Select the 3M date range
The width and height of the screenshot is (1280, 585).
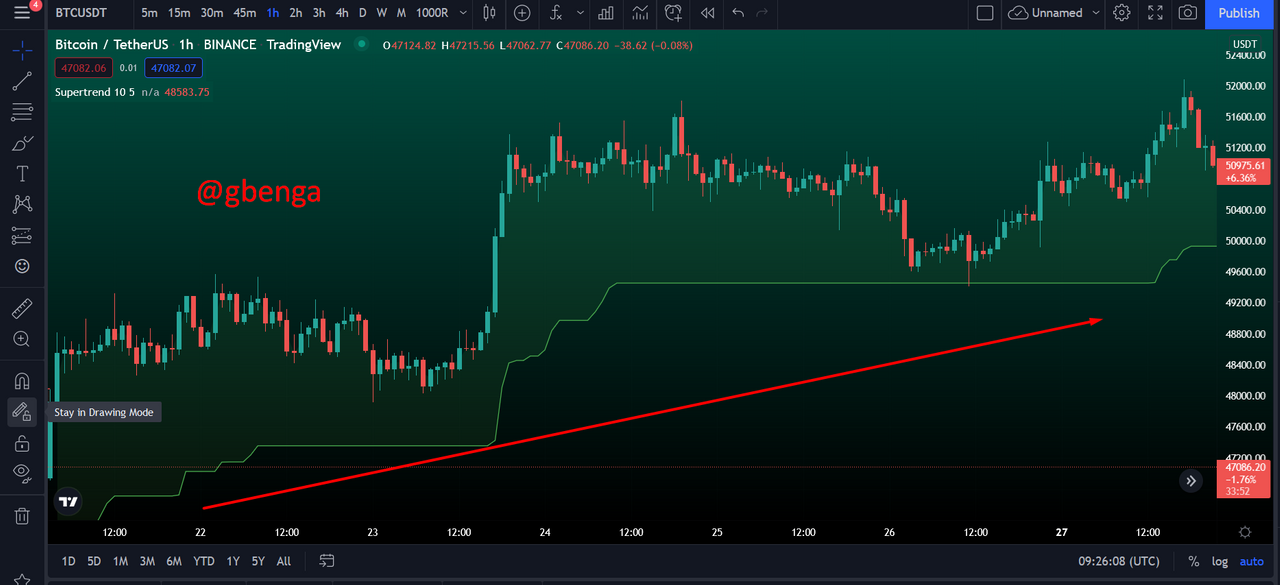tap(147, 561)
